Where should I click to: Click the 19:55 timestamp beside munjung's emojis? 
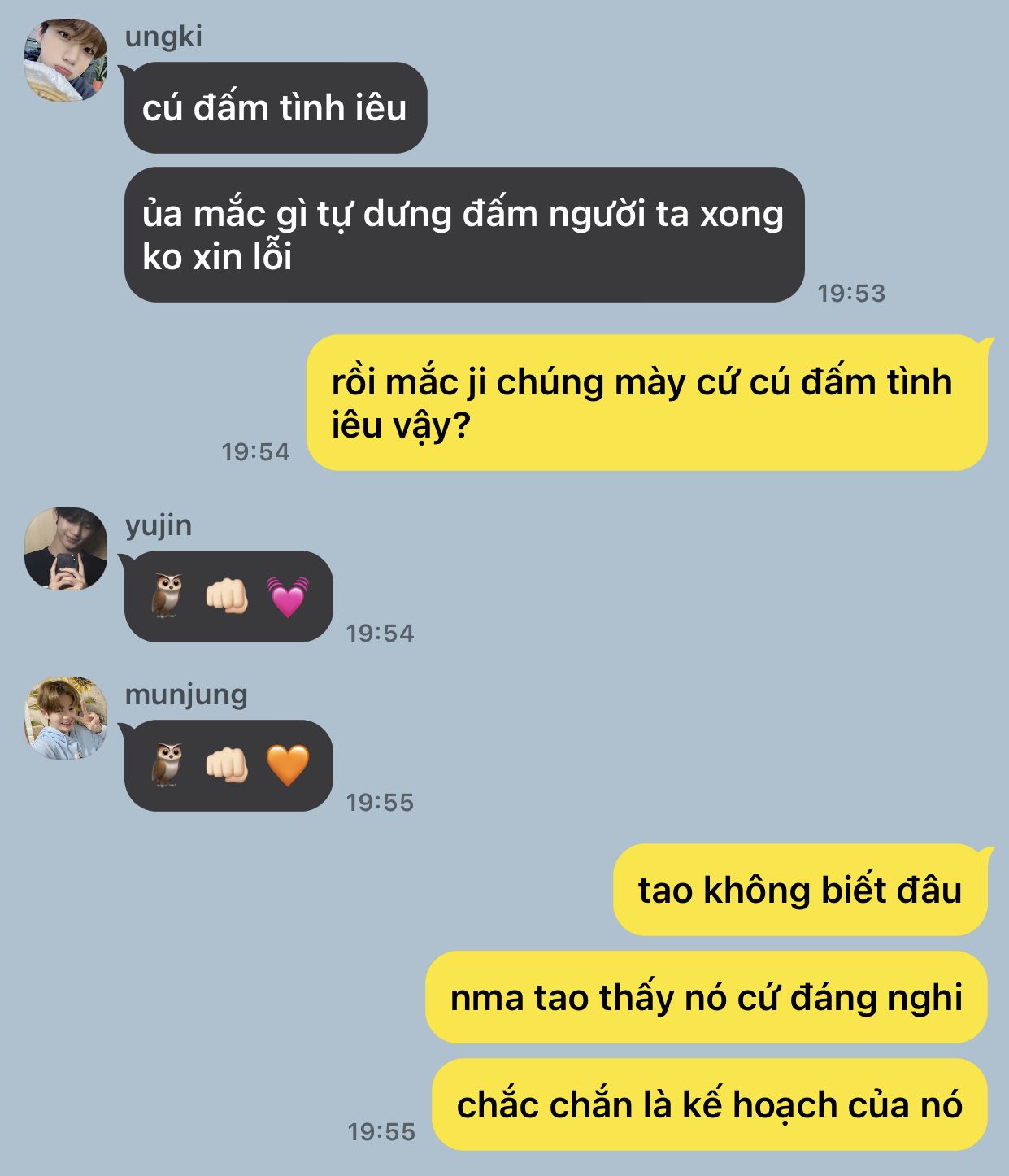[380, 803]
